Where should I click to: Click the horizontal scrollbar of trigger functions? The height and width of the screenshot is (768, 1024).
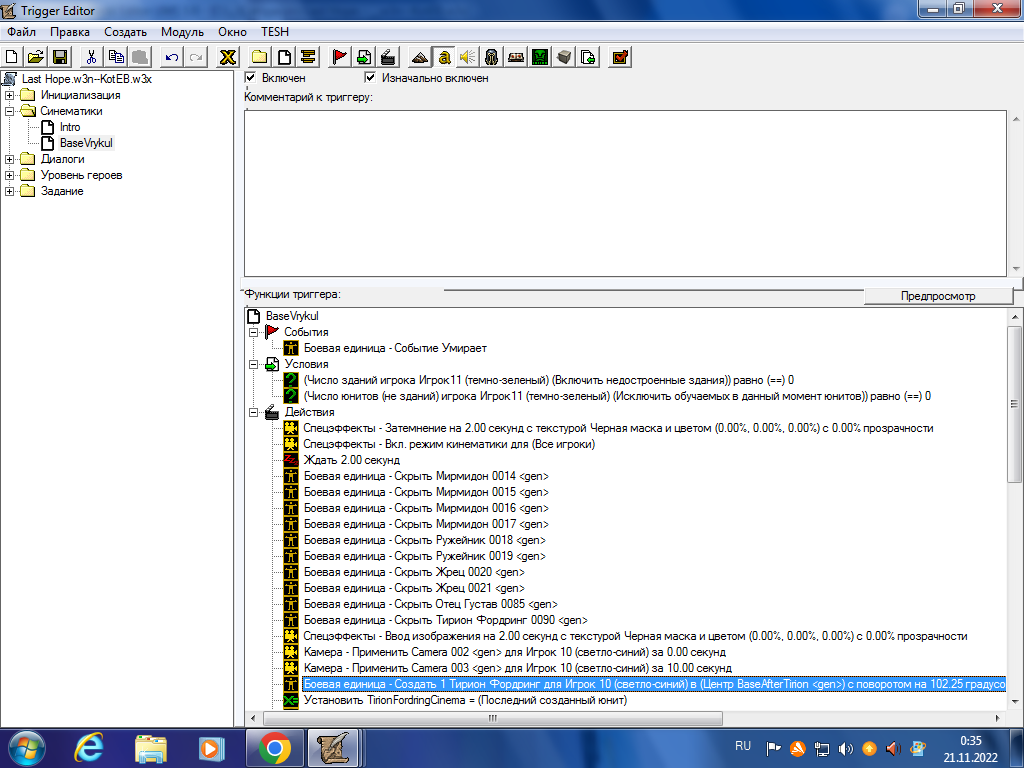coord(493,718)
